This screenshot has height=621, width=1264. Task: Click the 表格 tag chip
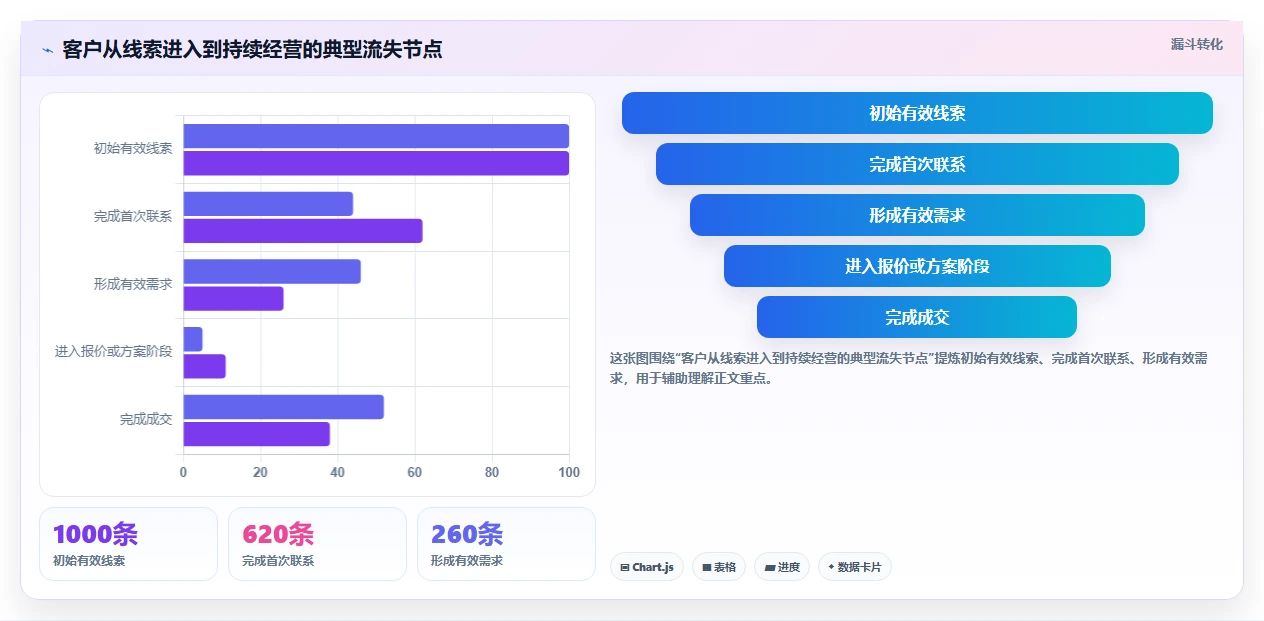719,567
